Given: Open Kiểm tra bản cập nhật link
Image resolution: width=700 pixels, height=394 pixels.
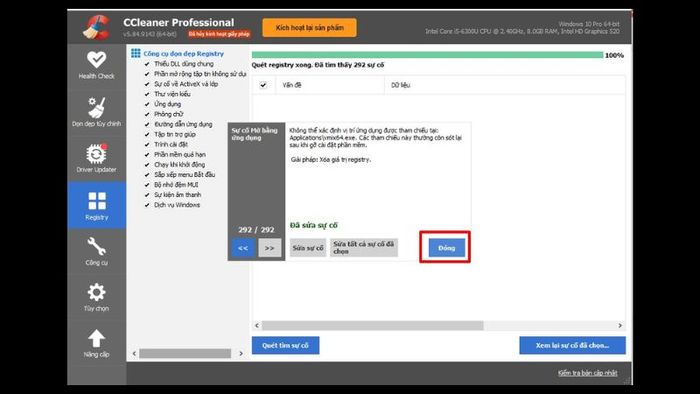Looking at the screenshot, I should pos(588,373).
